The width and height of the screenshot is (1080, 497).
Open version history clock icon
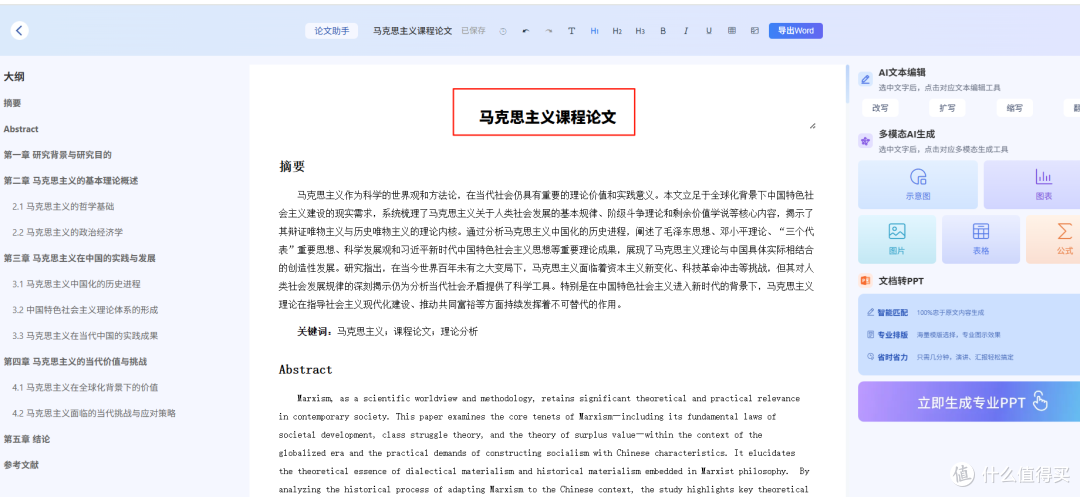pos(503,31)
